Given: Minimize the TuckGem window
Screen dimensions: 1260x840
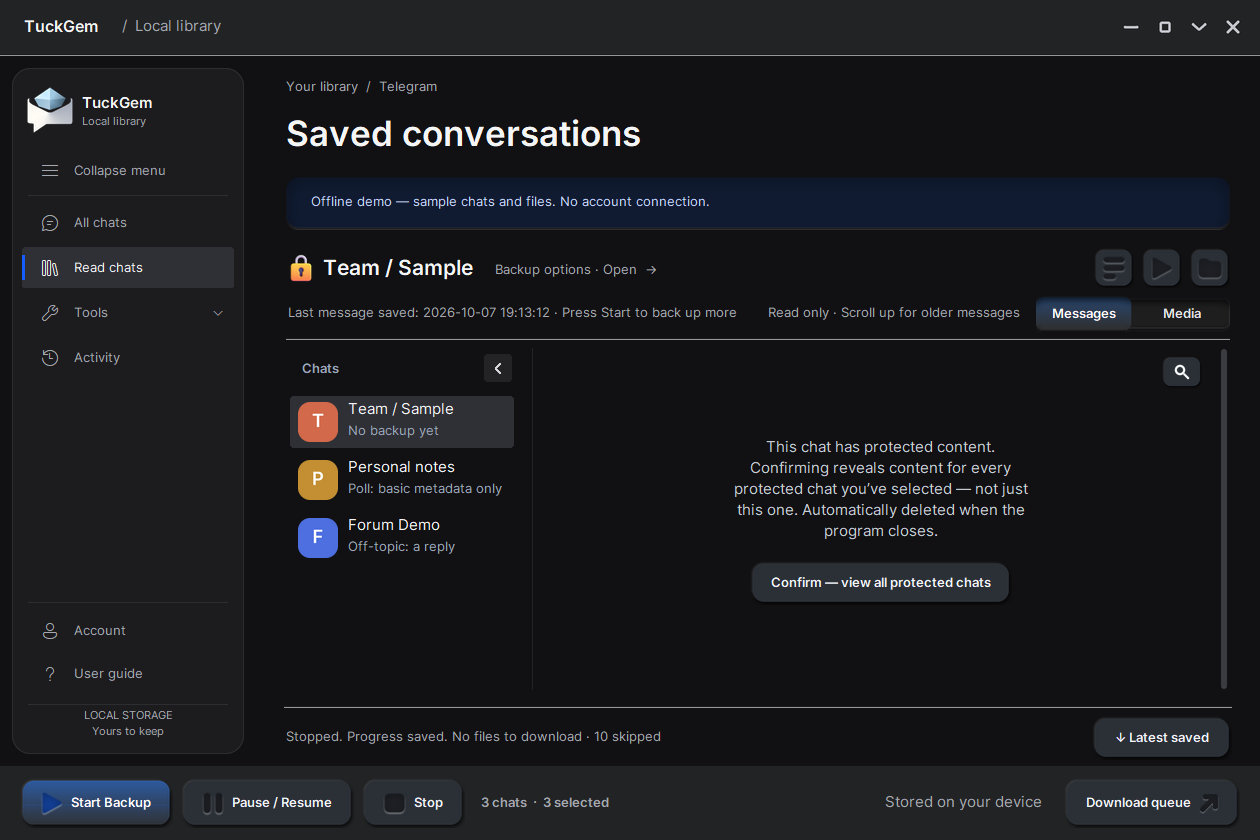Looking at the screenshot, I should 1131,27.
